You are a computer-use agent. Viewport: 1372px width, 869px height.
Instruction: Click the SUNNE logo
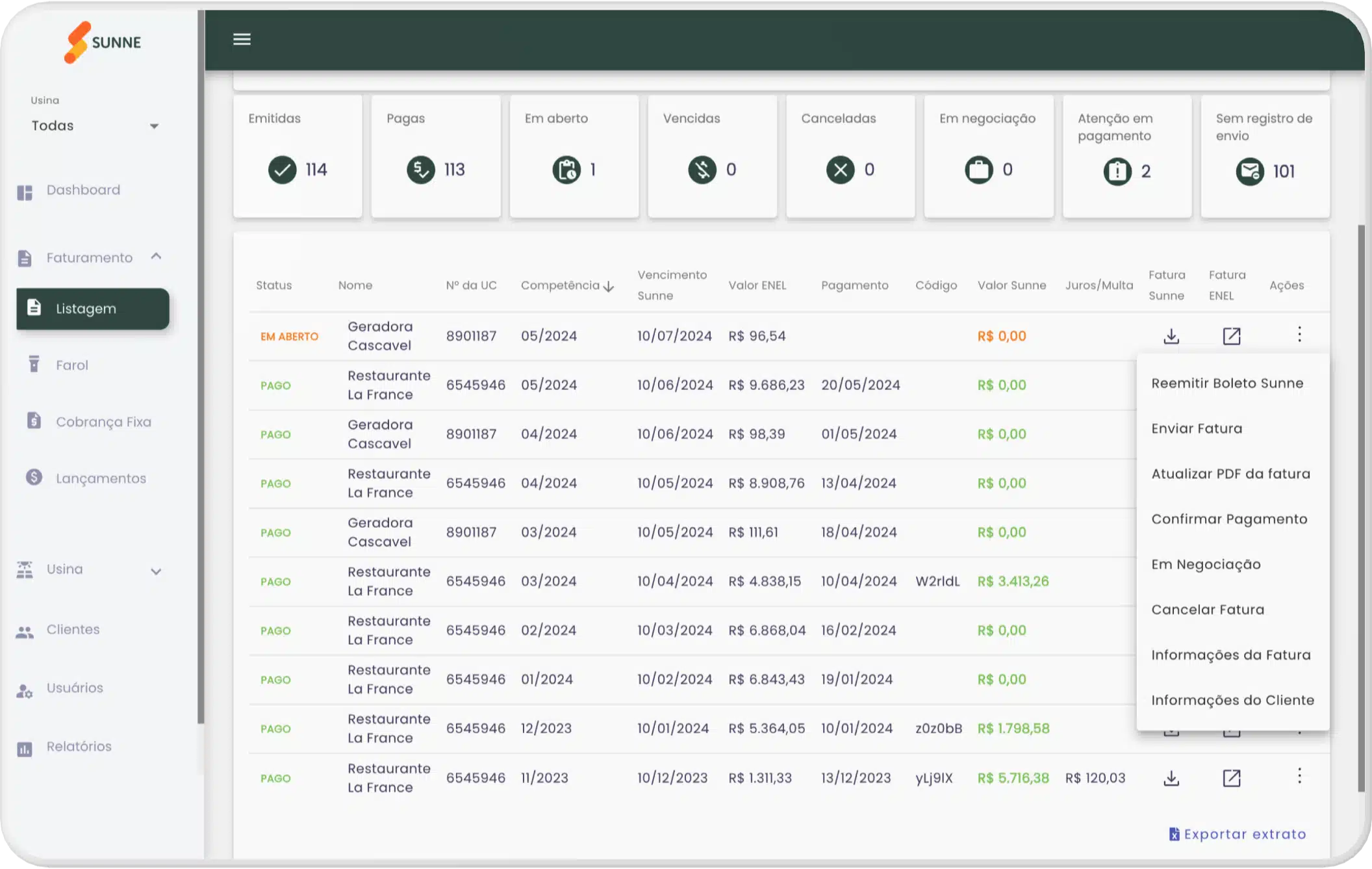(x=103, y=42)
